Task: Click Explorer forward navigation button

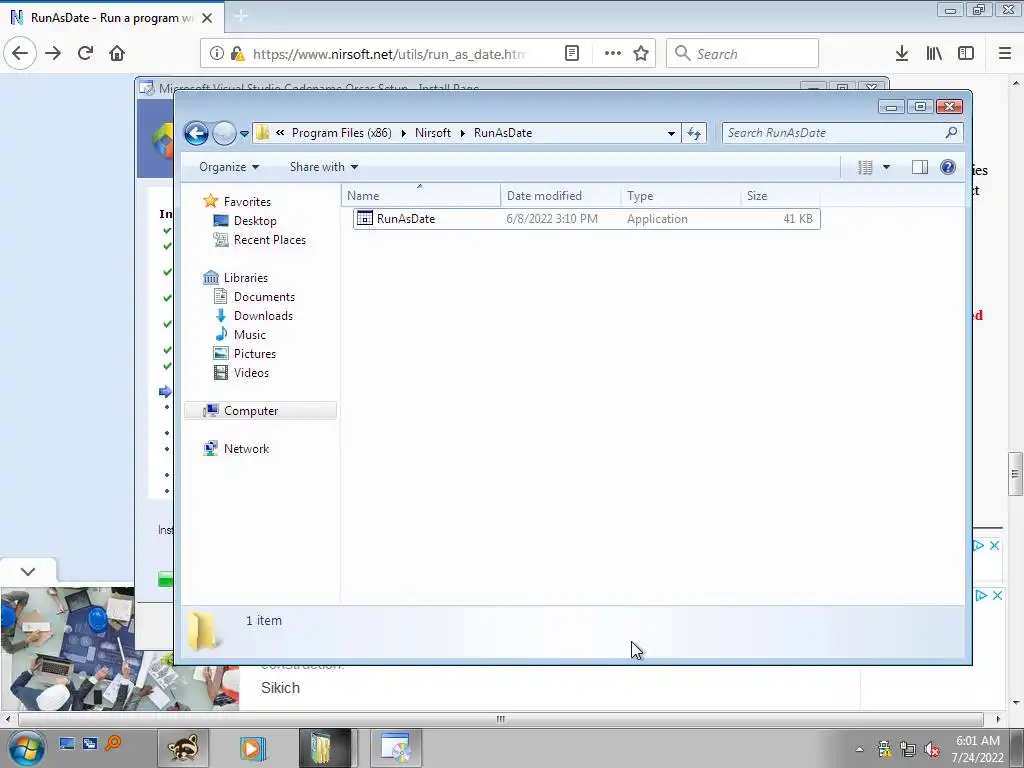Action: coord(225,133)
